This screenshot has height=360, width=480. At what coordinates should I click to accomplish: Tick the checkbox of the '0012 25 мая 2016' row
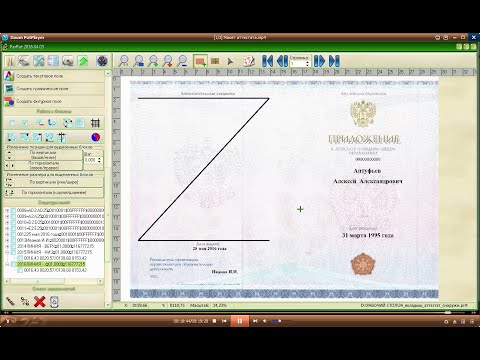pos(13,234)
